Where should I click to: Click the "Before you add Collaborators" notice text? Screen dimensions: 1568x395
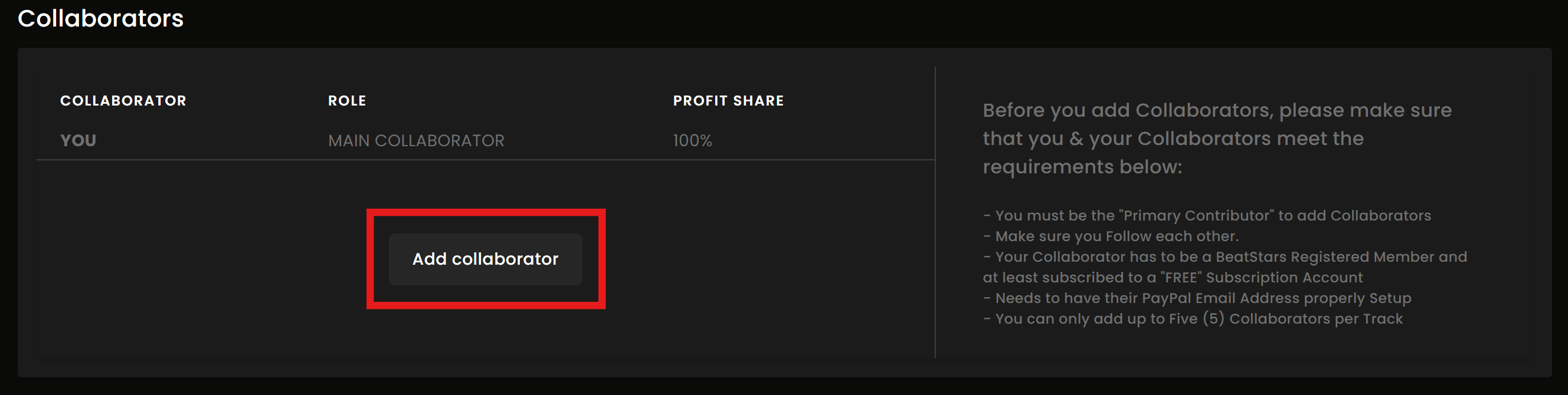1216,111
